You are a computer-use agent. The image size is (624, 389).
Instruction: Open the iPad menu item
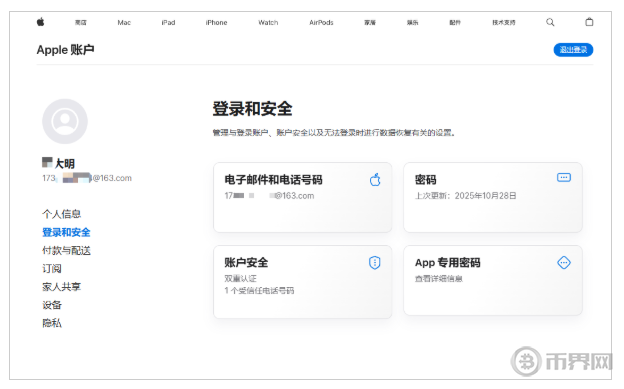tap(168, 23)
